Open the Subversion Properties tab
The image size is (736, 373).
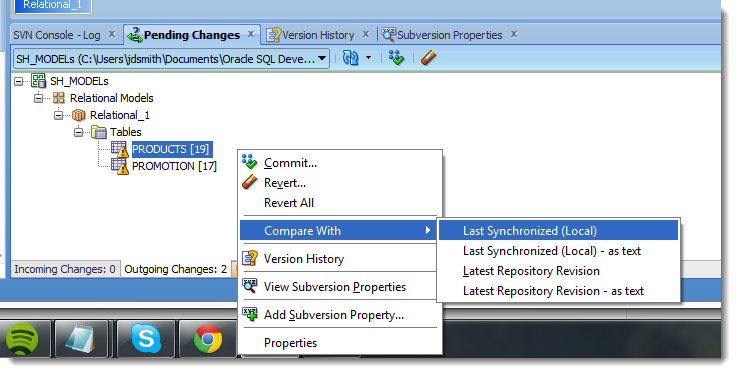[x=449, y=35]
